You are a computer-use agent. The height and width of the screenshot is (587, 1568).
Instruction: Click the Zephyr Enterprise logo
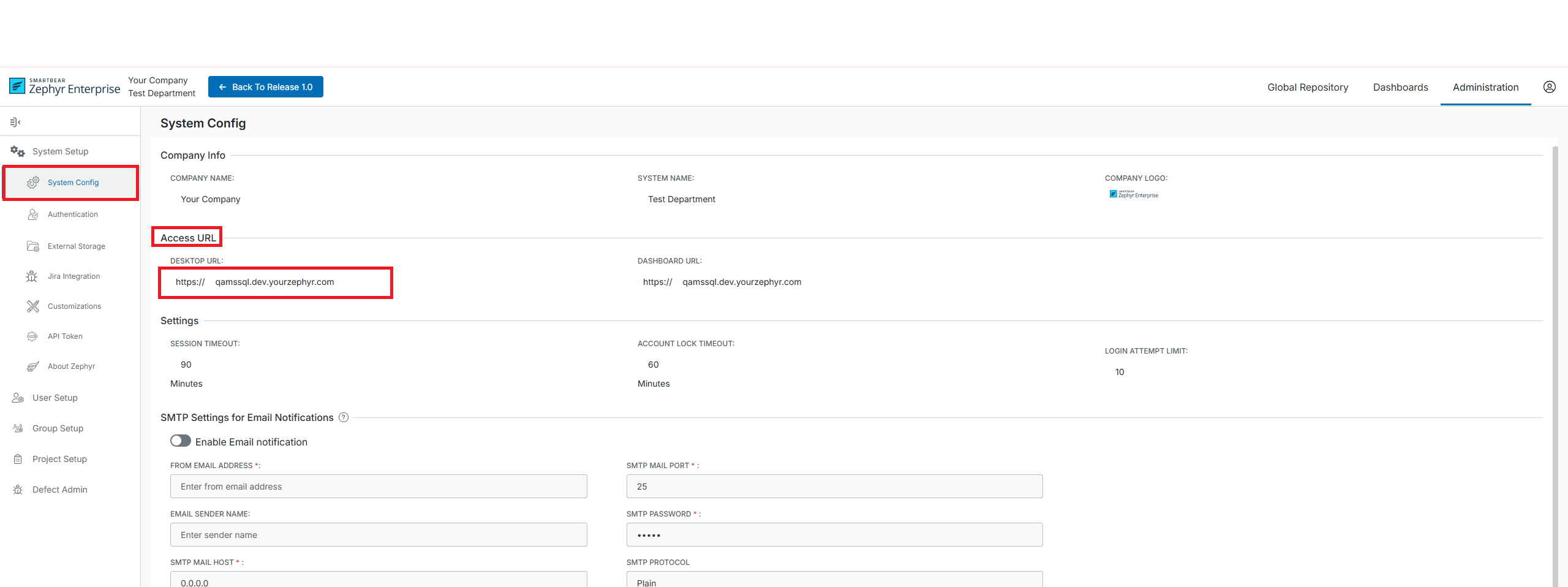click(x=65, y=87)
